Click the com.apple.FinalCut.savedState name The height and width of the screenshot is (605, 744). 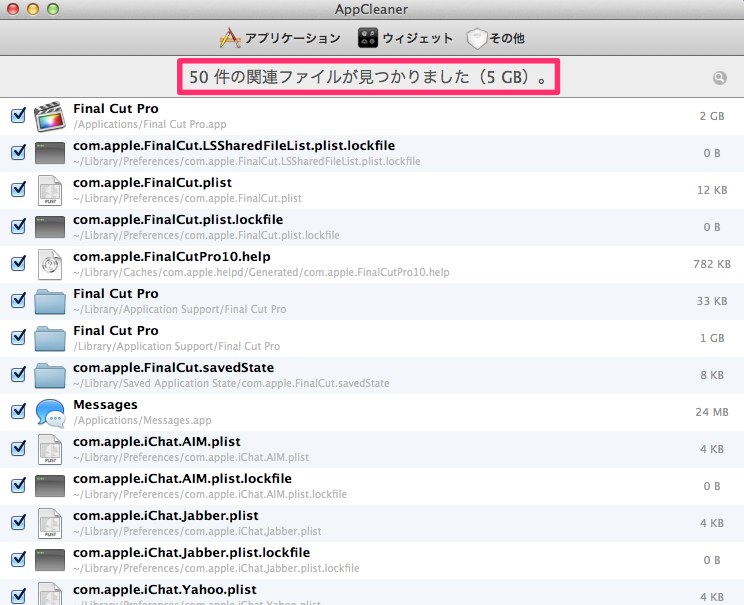pyautogui.click(x=174, y=368)
